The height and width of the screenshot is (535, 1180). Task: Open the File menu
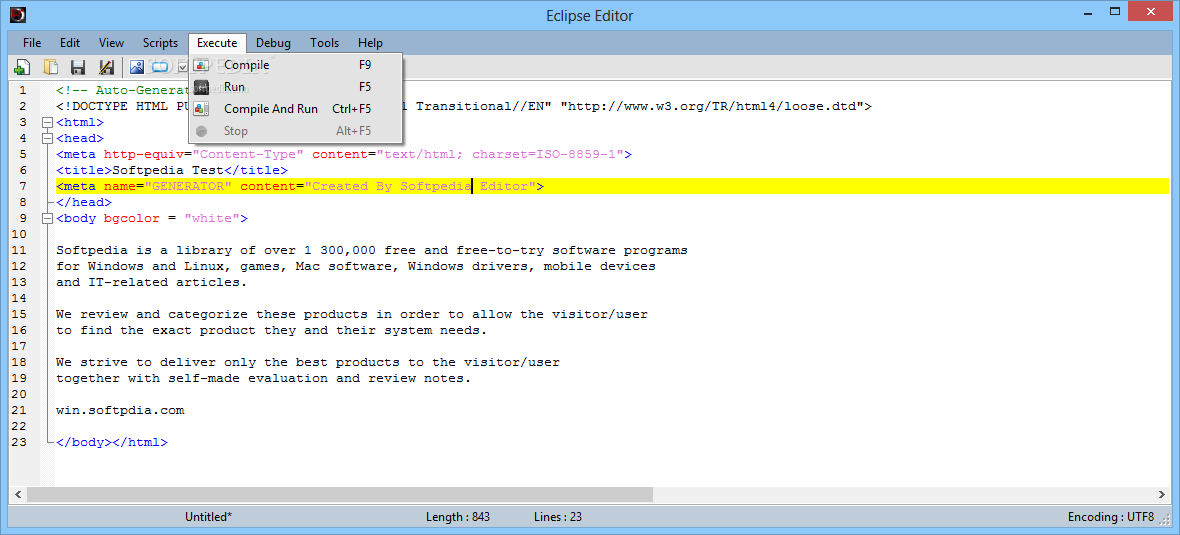tap(32, 43)
